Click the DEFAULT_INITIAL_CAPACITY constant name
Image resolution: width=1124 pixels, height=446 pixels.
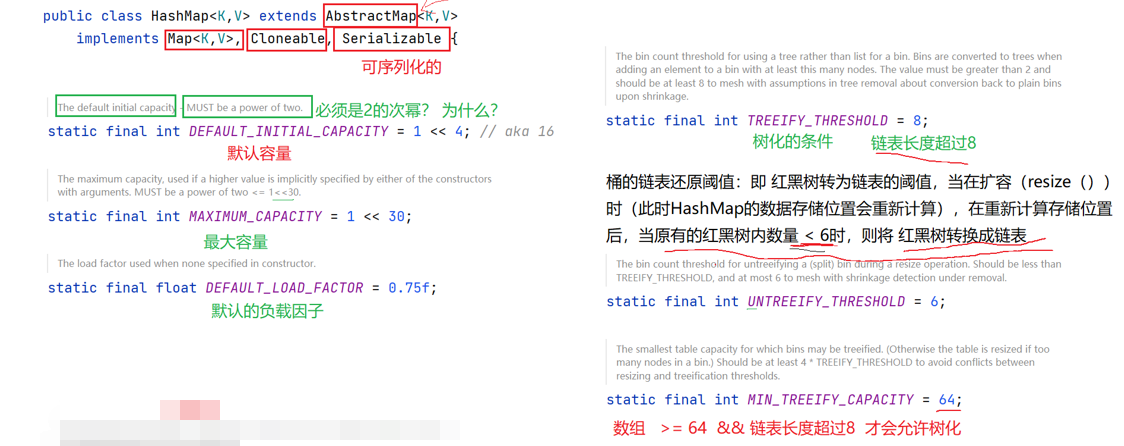288,132
